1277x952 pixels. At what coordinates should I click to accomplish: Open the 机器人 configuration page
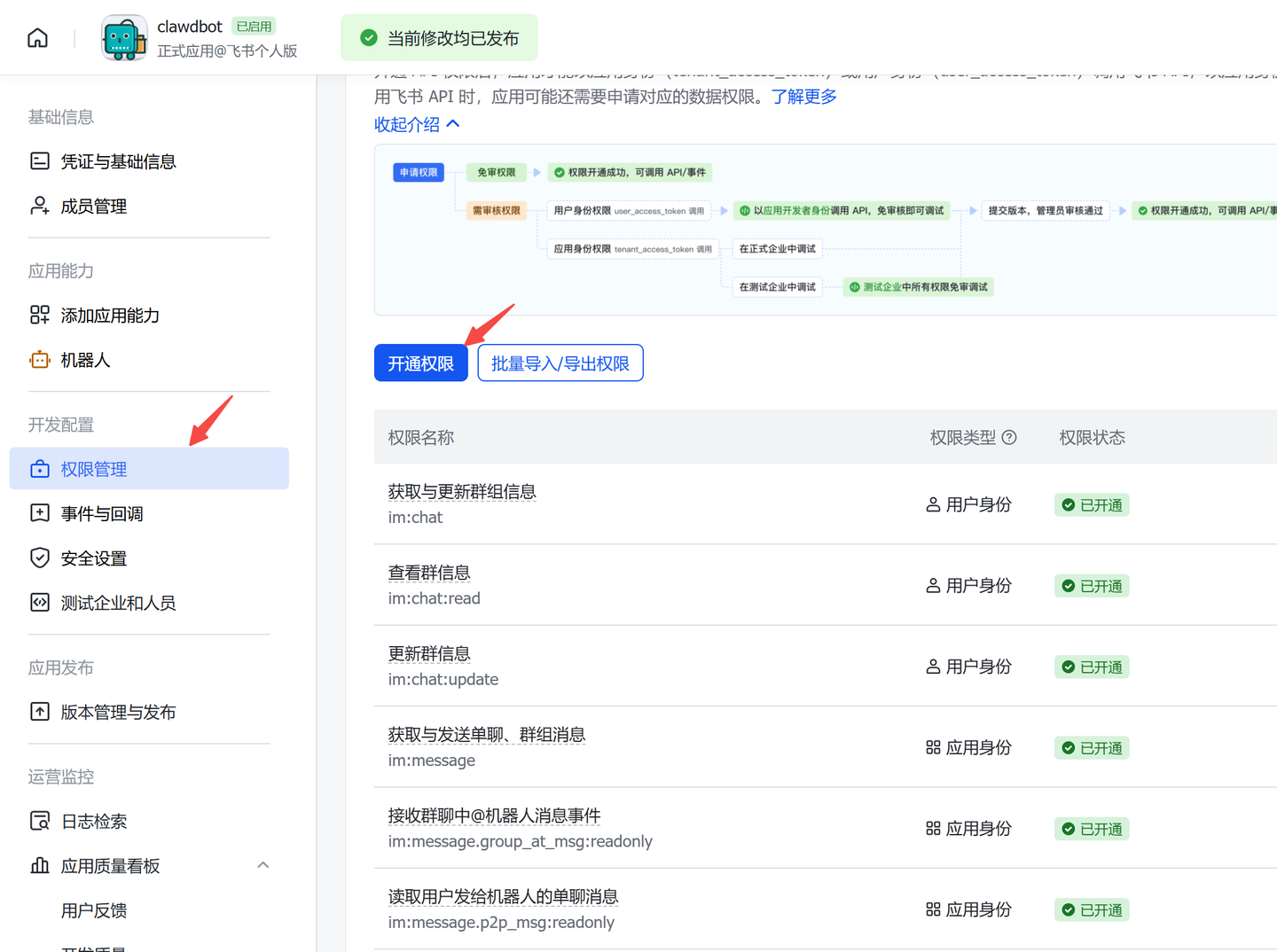pyautogui.click(x=86, y=360)
